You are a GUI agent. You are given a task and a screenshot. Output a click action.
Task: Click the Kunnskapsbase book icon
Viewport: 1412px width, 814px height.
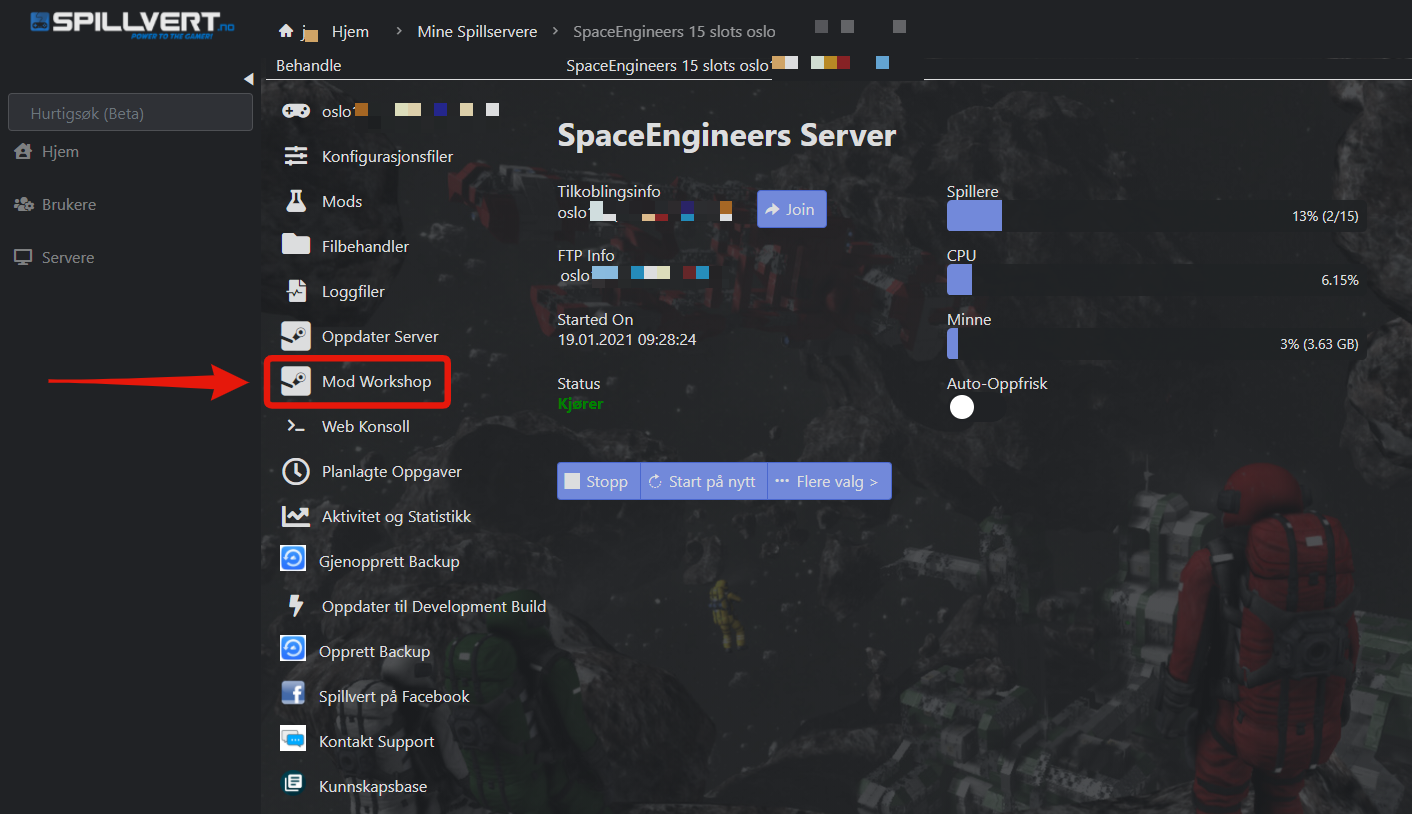click(293, 783)
